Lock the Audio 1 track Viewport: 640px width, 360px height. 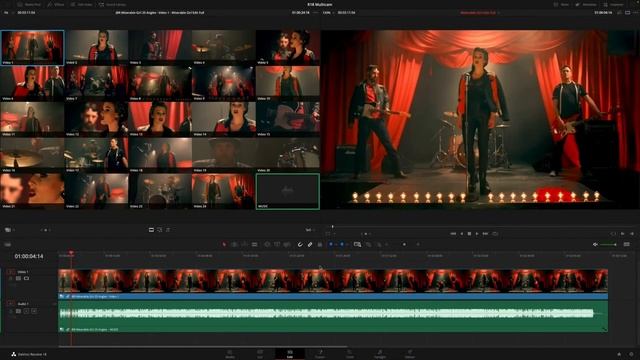coord(11,311)
